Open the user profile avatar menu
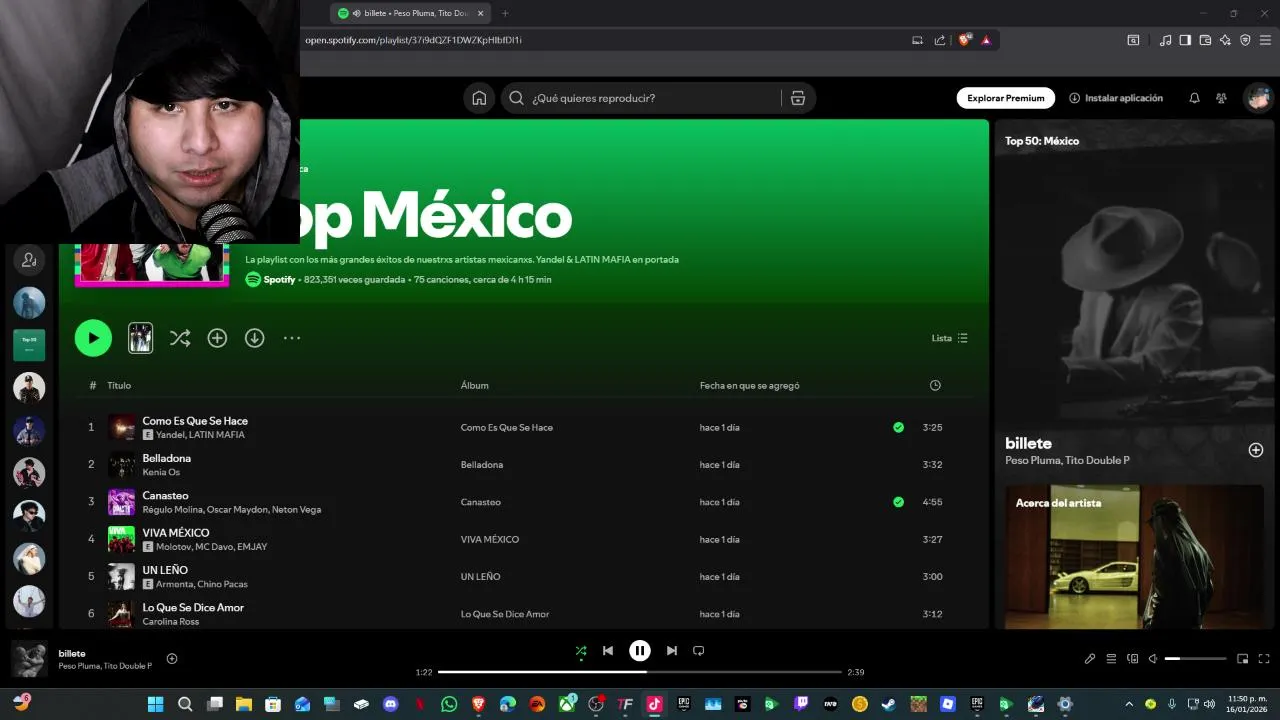This screenshot has height=720, width=1280. [x=1257, y=98]
